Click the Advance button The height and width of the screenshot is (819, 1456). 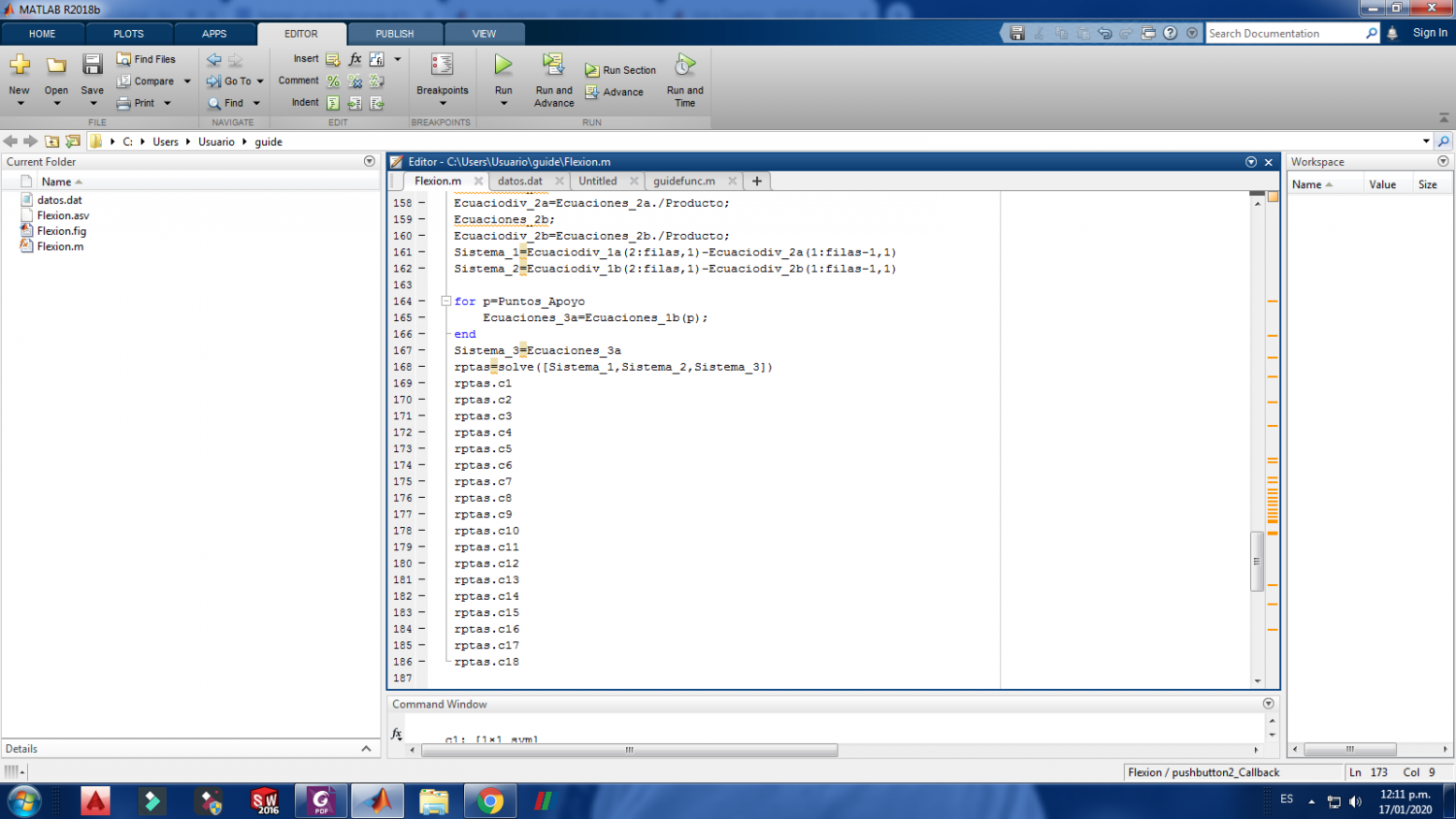click(613, 92)
